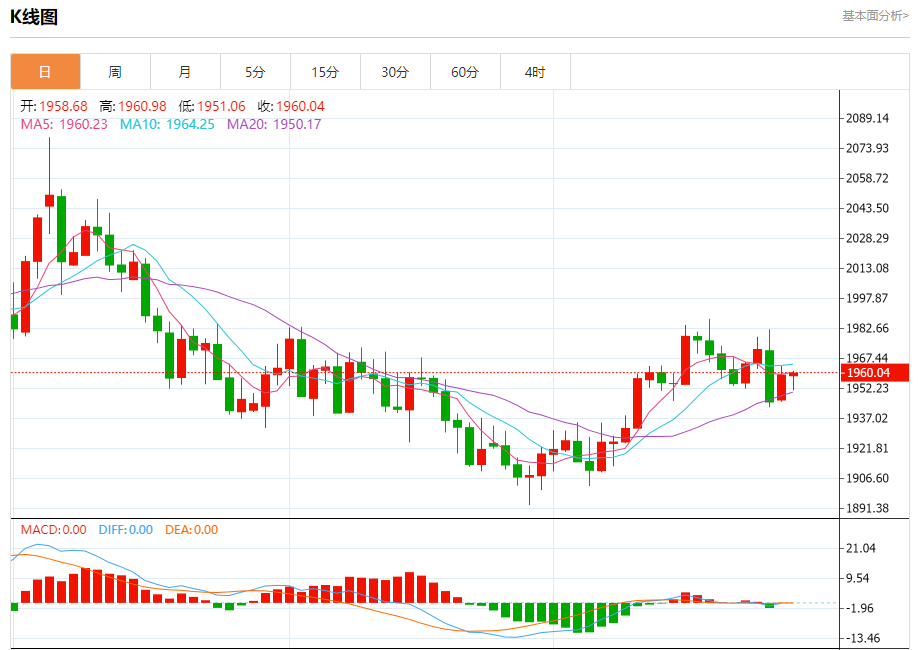Click the MA5: 1960.23 indicator label
Screen dimensions: 919x650
point(64,124)
